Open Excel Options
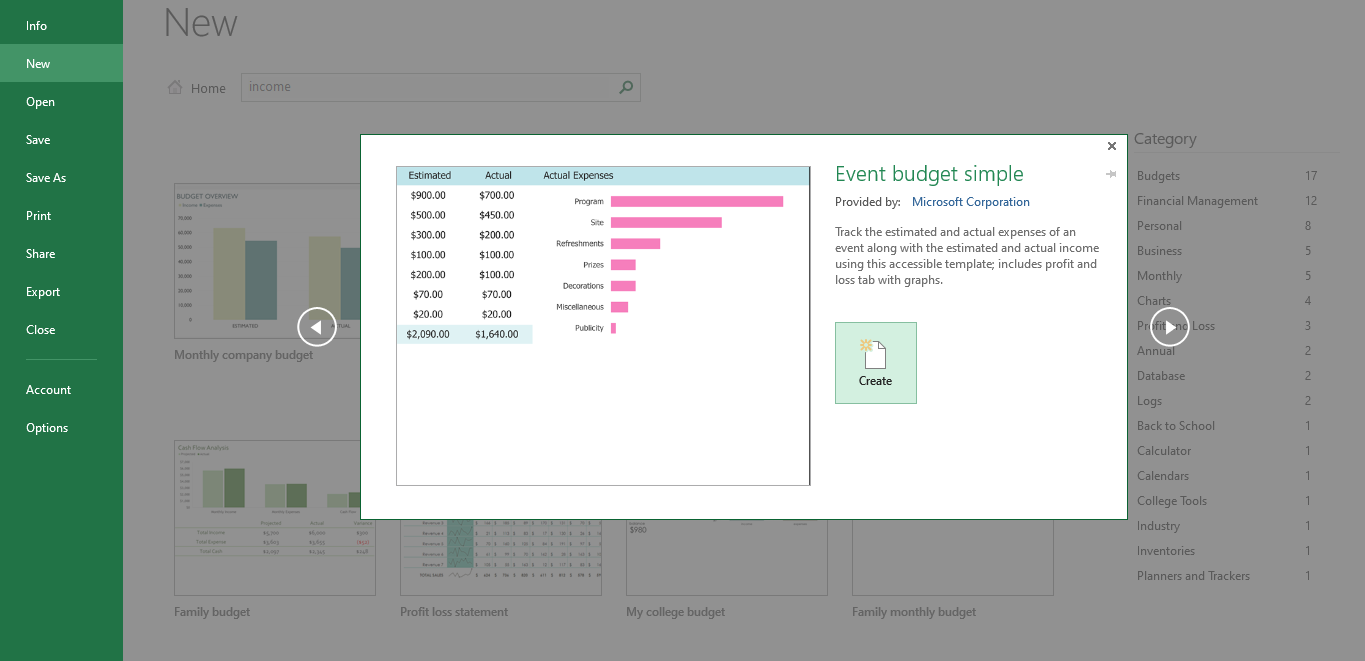Viewport: 1365px width, 661px height. click(47, 428)
